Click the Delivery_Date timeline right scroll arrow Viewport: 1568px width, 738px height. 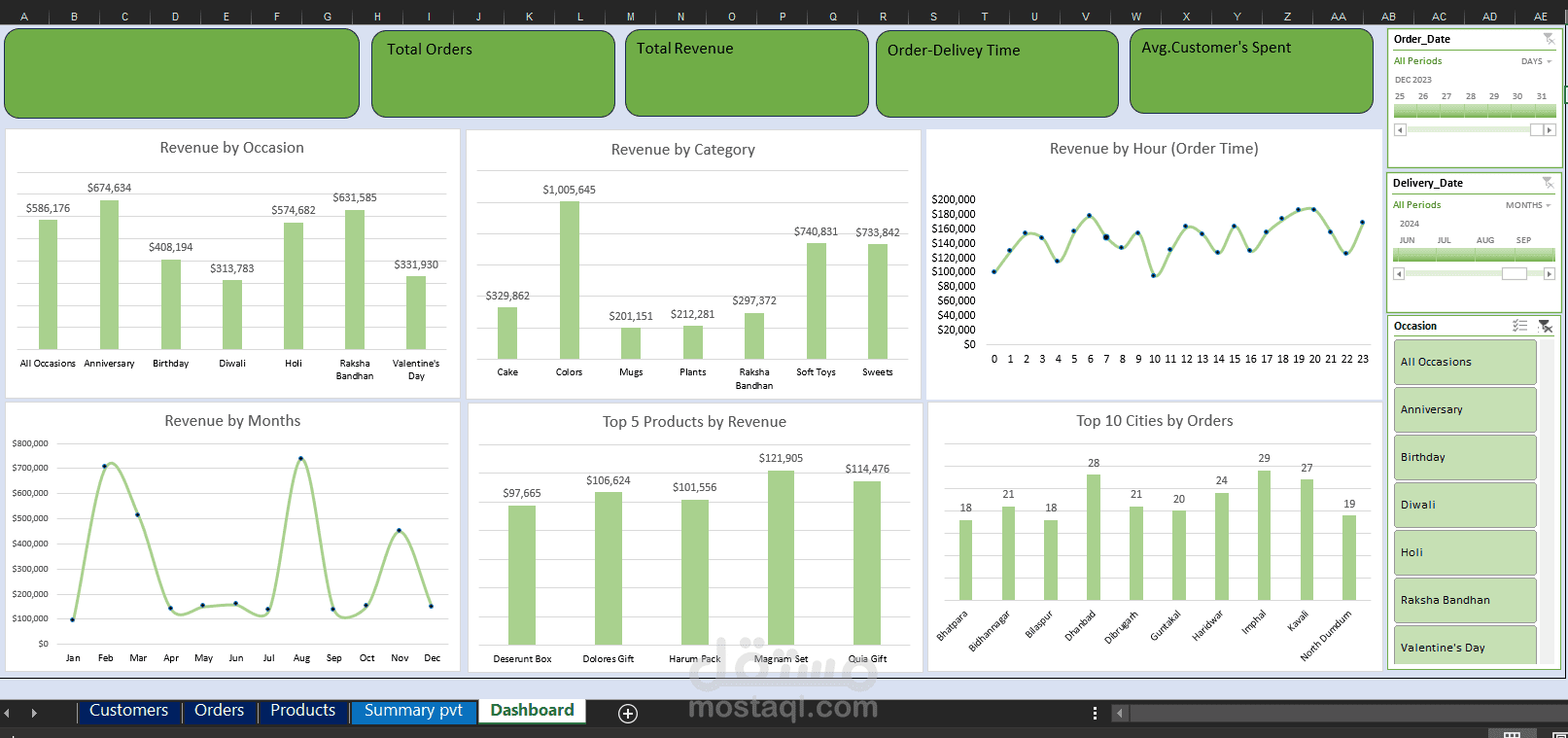point(1550,274)
